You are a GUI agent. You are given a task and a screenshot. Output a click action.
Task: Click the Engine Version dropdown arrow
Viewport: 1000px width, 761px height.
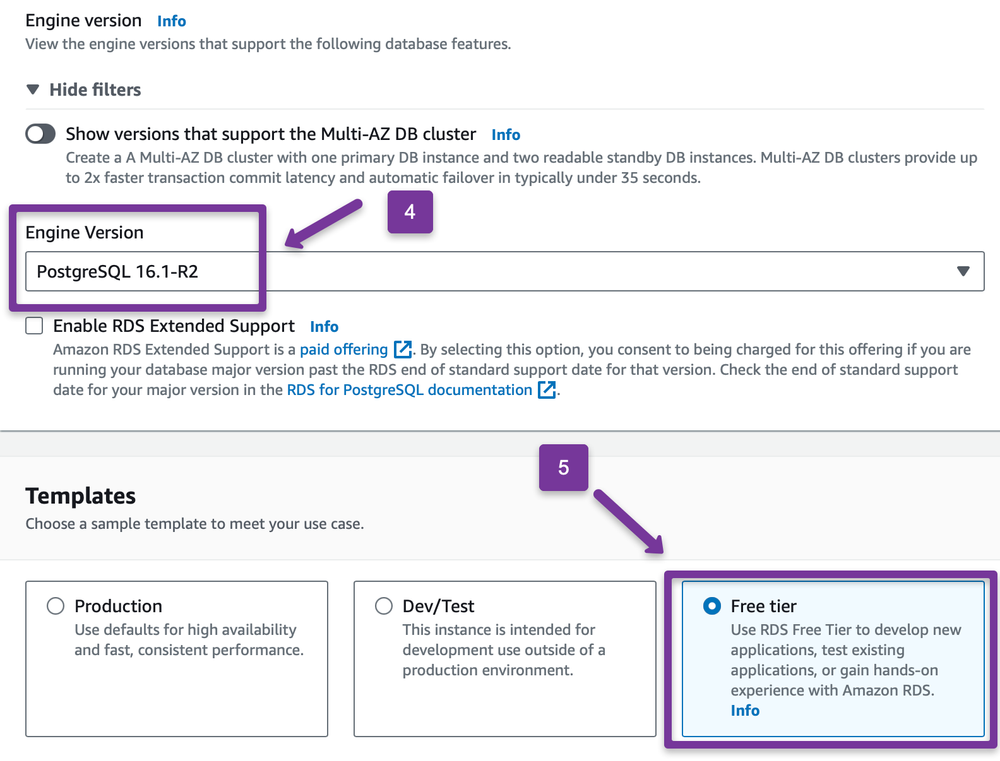click(963, 271)
